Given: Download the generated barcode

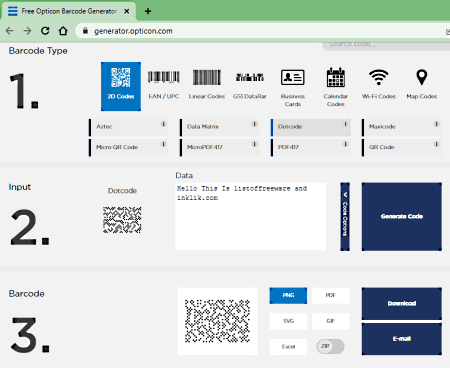Looking at the screenshot, I should coord(402,303).
